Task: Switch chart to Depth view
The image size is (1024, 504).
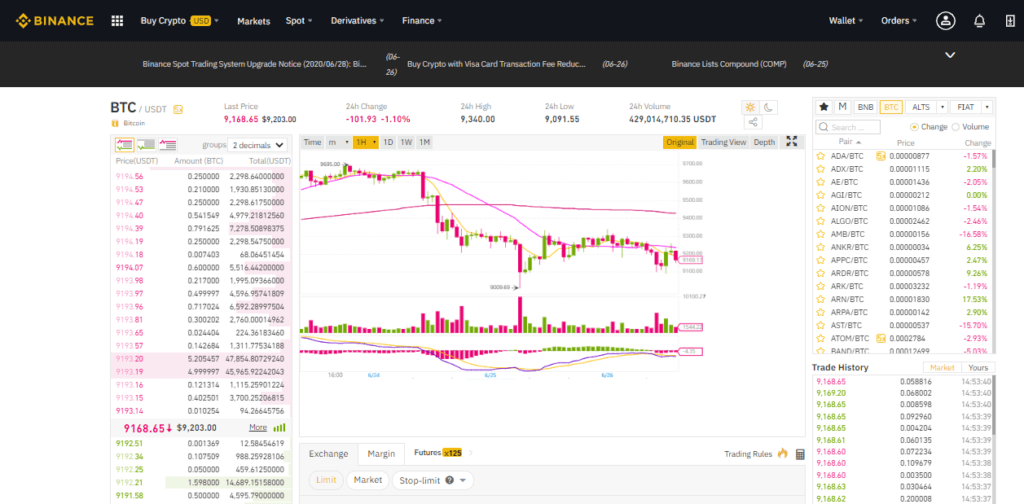Action: click(x=764, y=142)
